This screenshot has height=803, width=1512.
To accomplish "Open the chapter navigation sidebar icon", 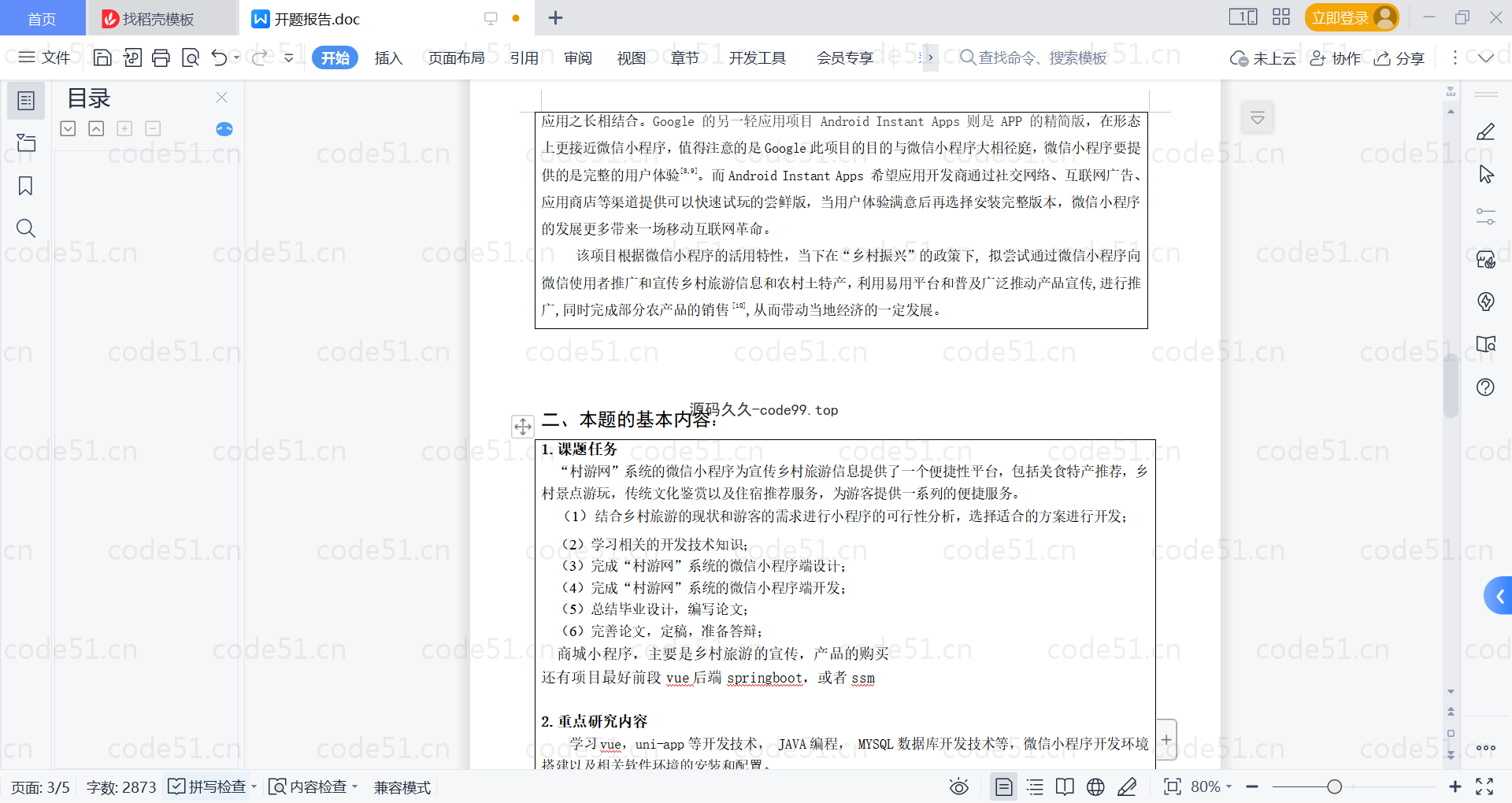I will [26, 142].
